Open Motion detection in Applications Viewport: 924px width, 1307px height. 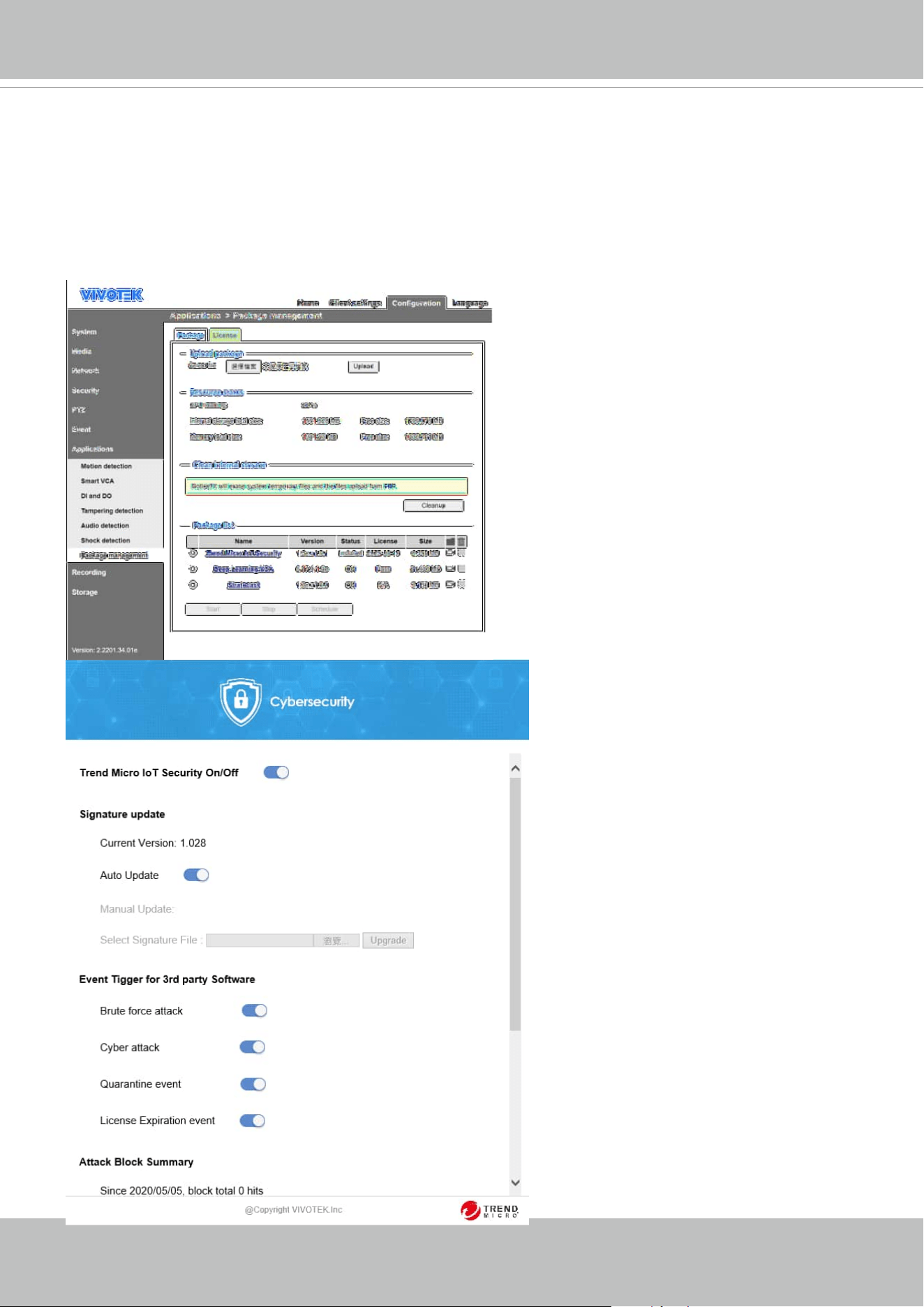pos(106,466)
